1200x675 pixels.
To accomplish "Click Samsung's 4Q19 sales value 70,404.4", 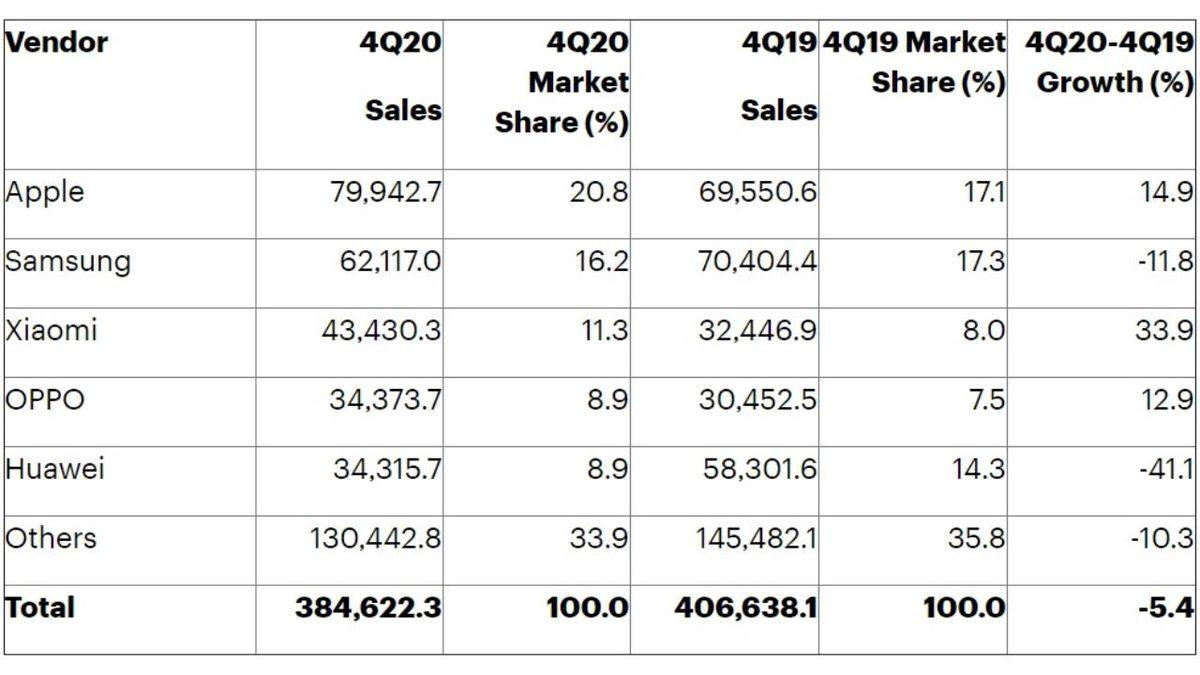I will coord(758,262).
